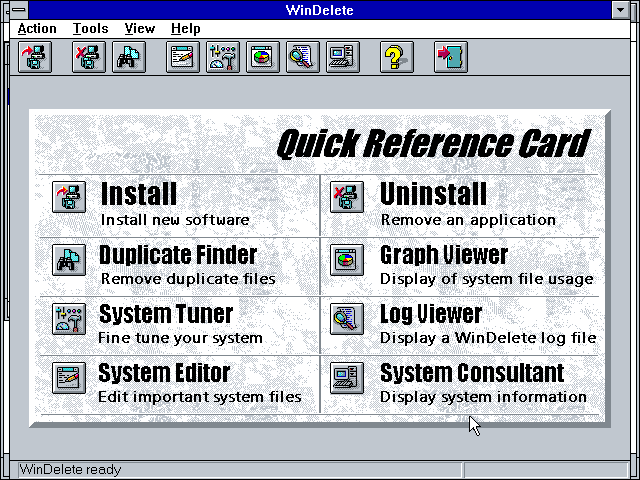Click the System Consultant card icon
Image resolution: width=640 pixels, height=480 pixels.
click(x=347, y=378)
